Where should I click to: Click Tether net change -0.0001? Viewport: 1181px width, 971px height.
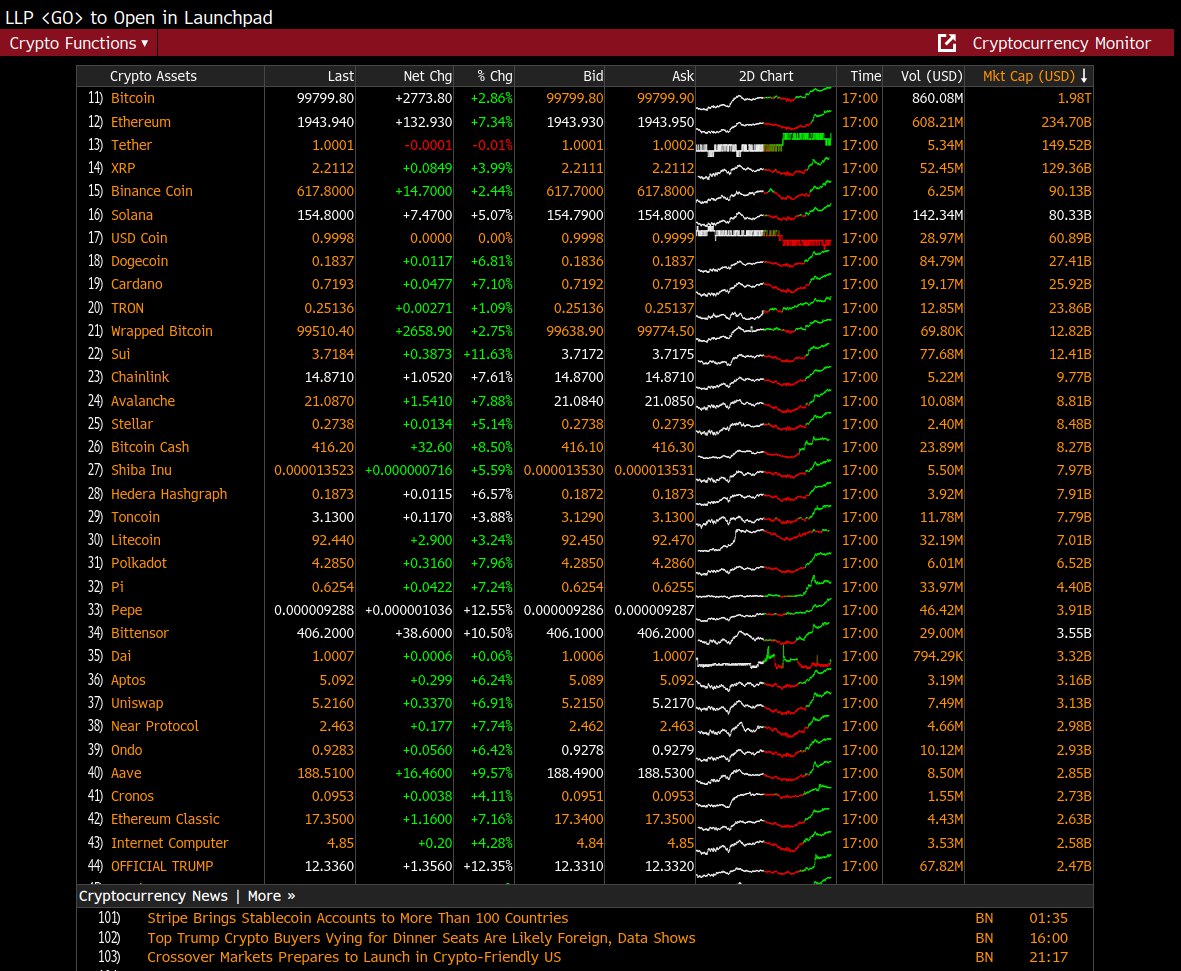click(x=428, y=145)
